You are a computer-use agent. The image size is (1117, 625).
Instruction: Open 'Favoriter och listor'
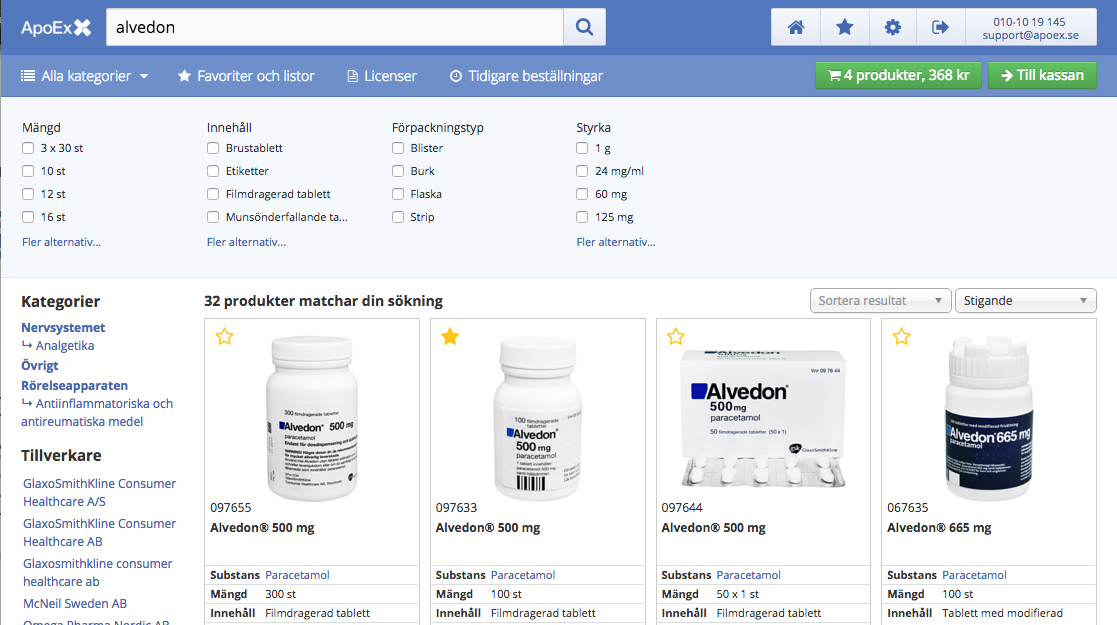[x=246, y=76]
